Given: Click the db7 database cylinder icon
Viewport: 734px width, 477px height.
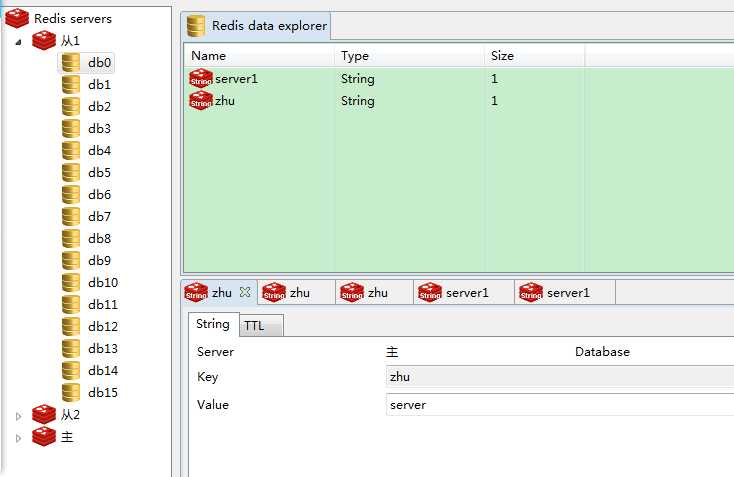Looking at the screenshot, I should (x=71, y=216).
